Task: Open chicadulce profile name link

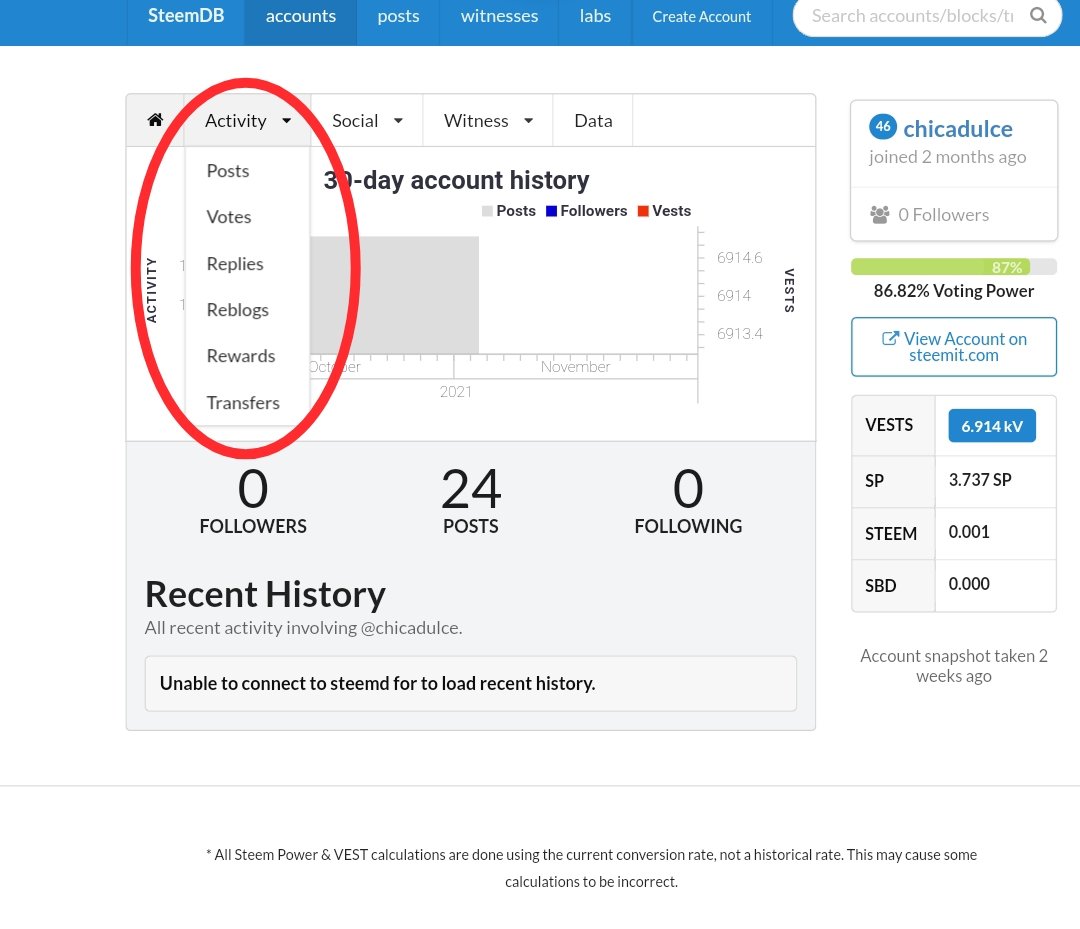Action: (957, 129)
